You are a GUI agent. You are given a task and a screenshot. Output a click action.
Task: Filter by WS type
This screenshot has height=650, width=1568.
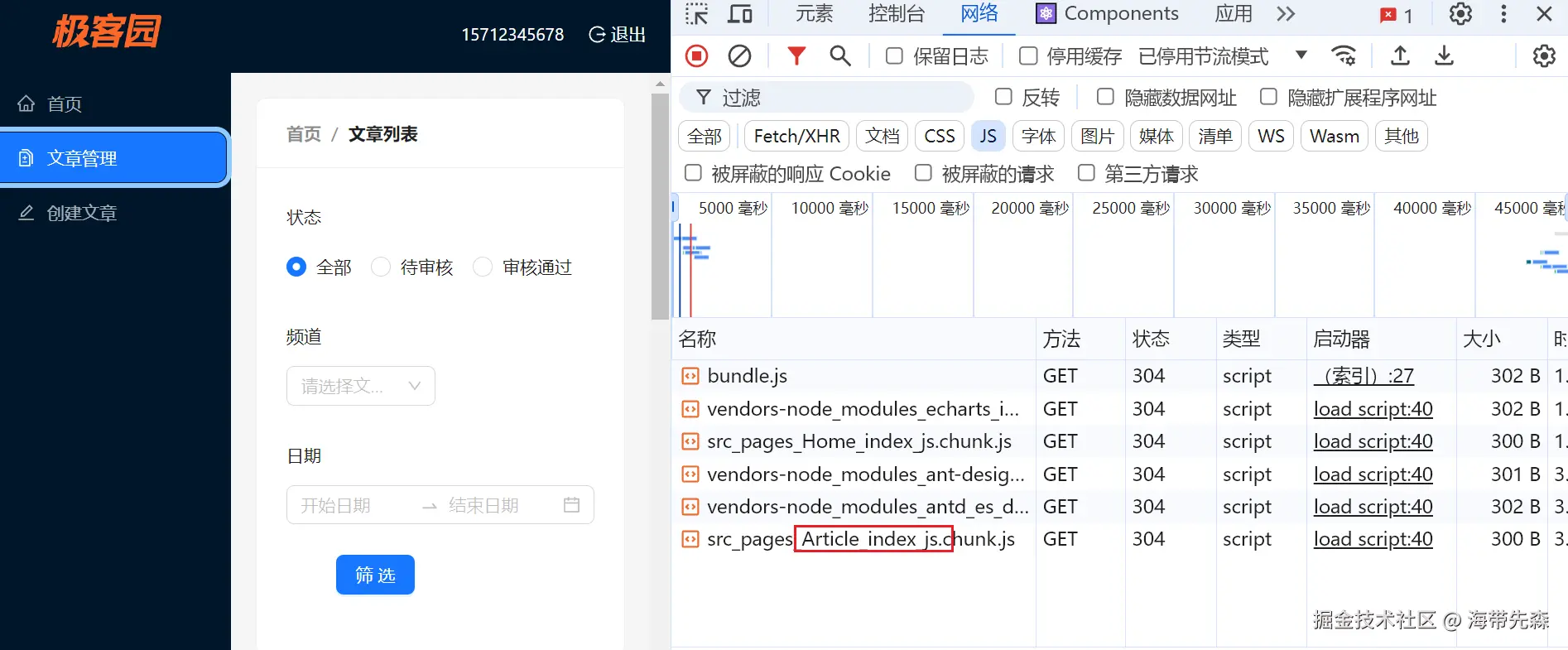[x=1271, y=136]
